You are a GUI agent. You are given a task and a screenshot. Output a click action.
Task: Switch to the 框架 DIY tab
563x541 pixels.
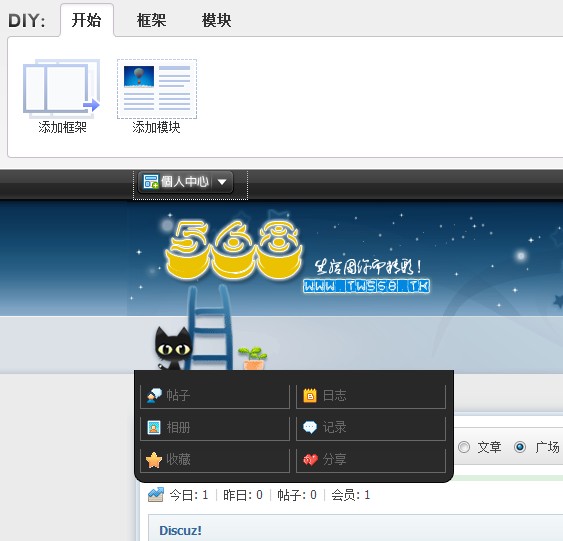(x=152, y=20)
